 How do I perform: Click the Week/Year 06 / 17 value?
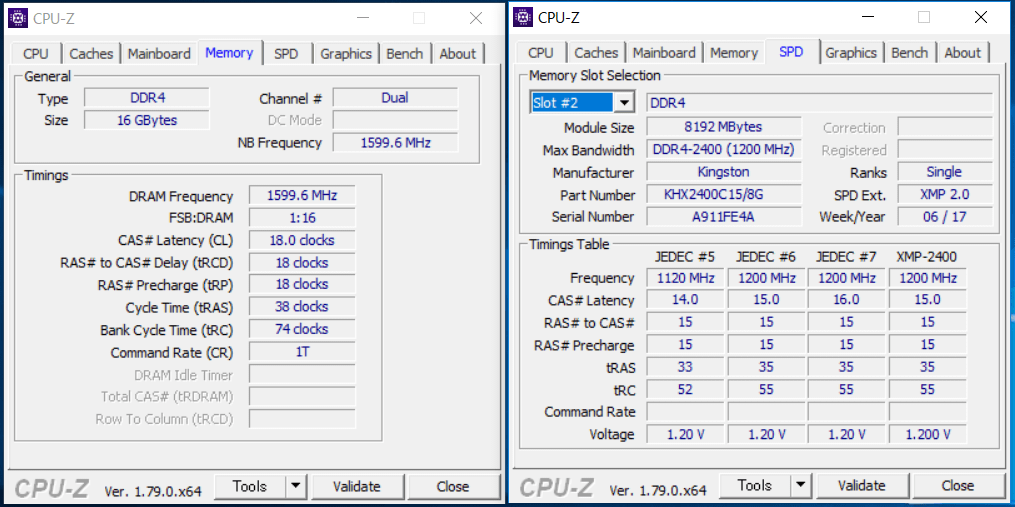coord(945,217)
